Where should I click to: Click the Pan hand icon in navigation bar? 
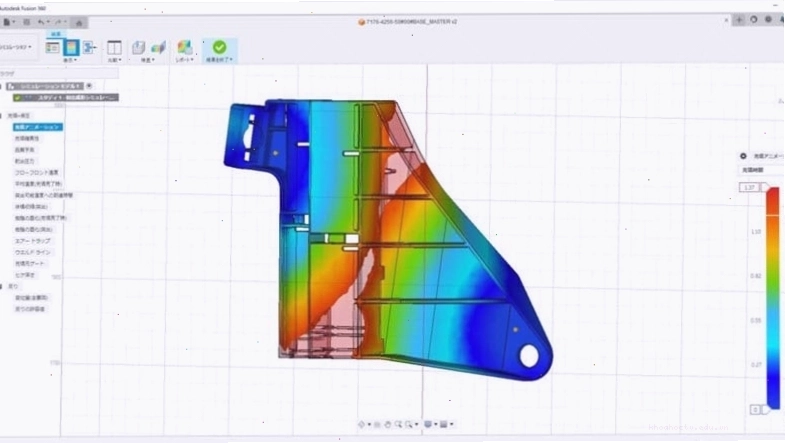(387, 424)
